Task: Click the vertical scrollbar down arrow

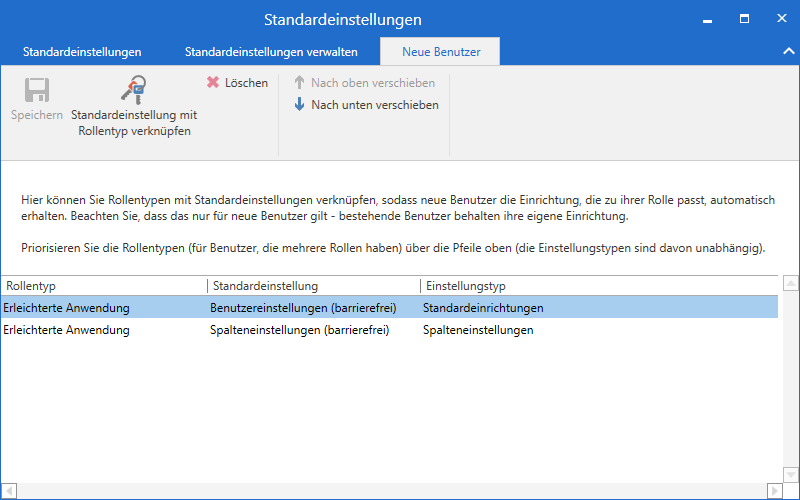Action: click(x=790, y=476)
